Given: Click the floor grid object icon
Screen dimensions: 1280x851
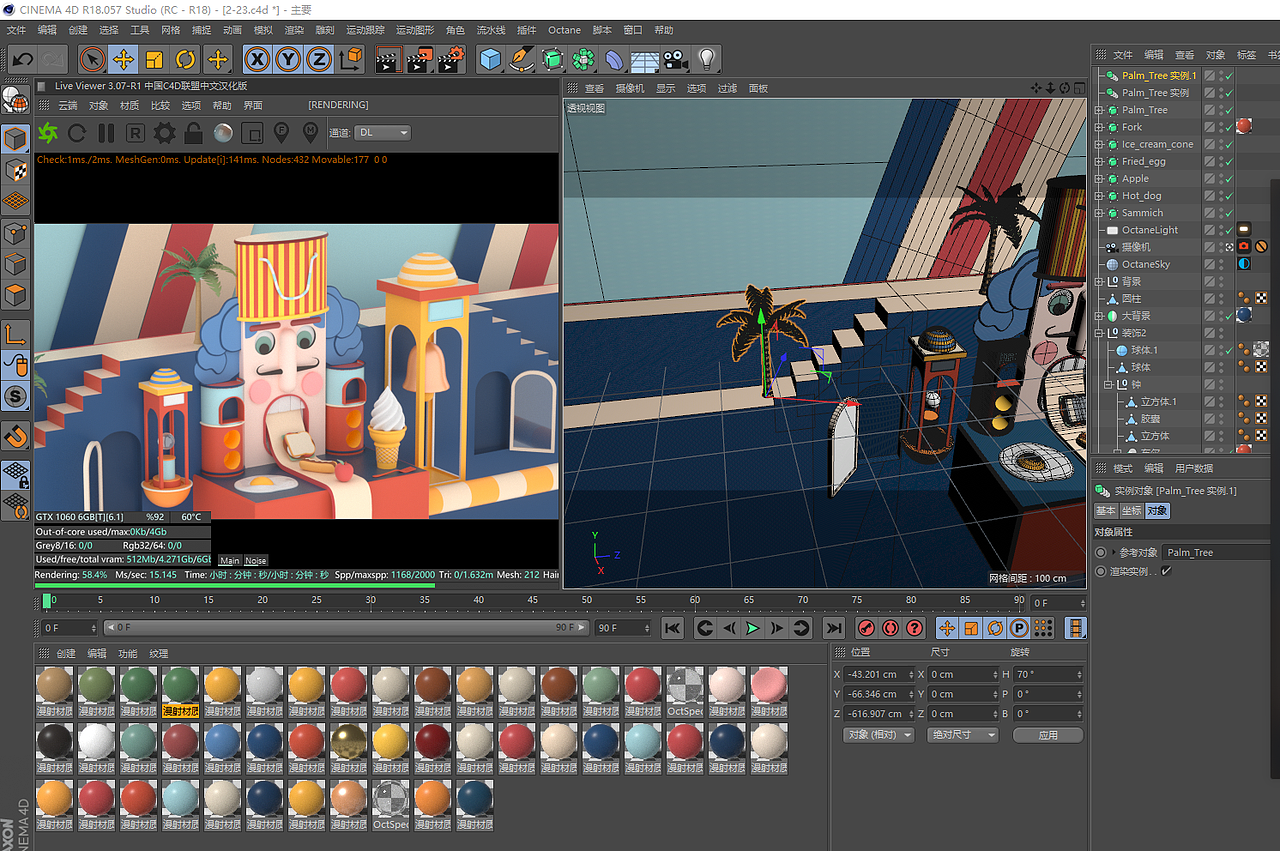Looking at the screenshot, I should (644, 59).
